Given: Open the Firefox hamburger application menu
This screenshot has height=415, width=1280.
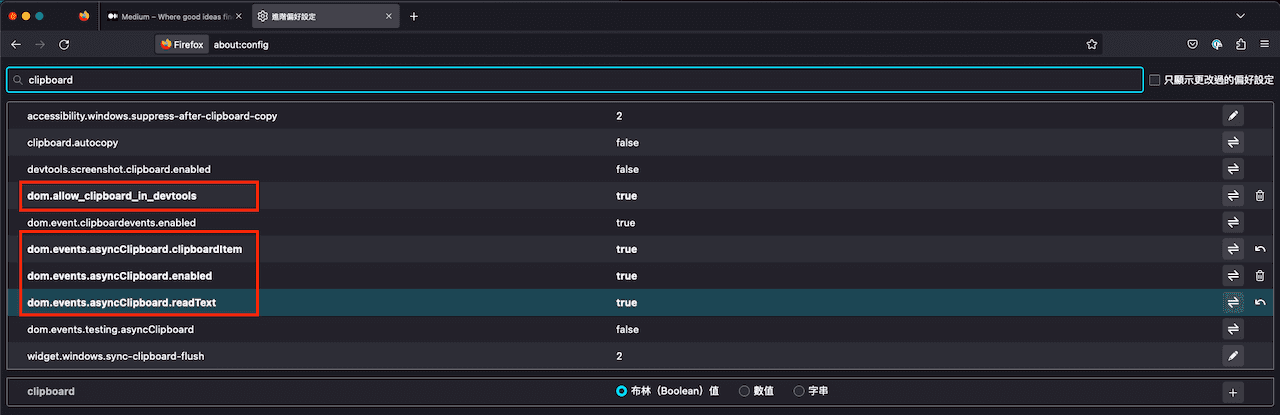Looking at the screenshot, I should click(x=1265, y=45).
